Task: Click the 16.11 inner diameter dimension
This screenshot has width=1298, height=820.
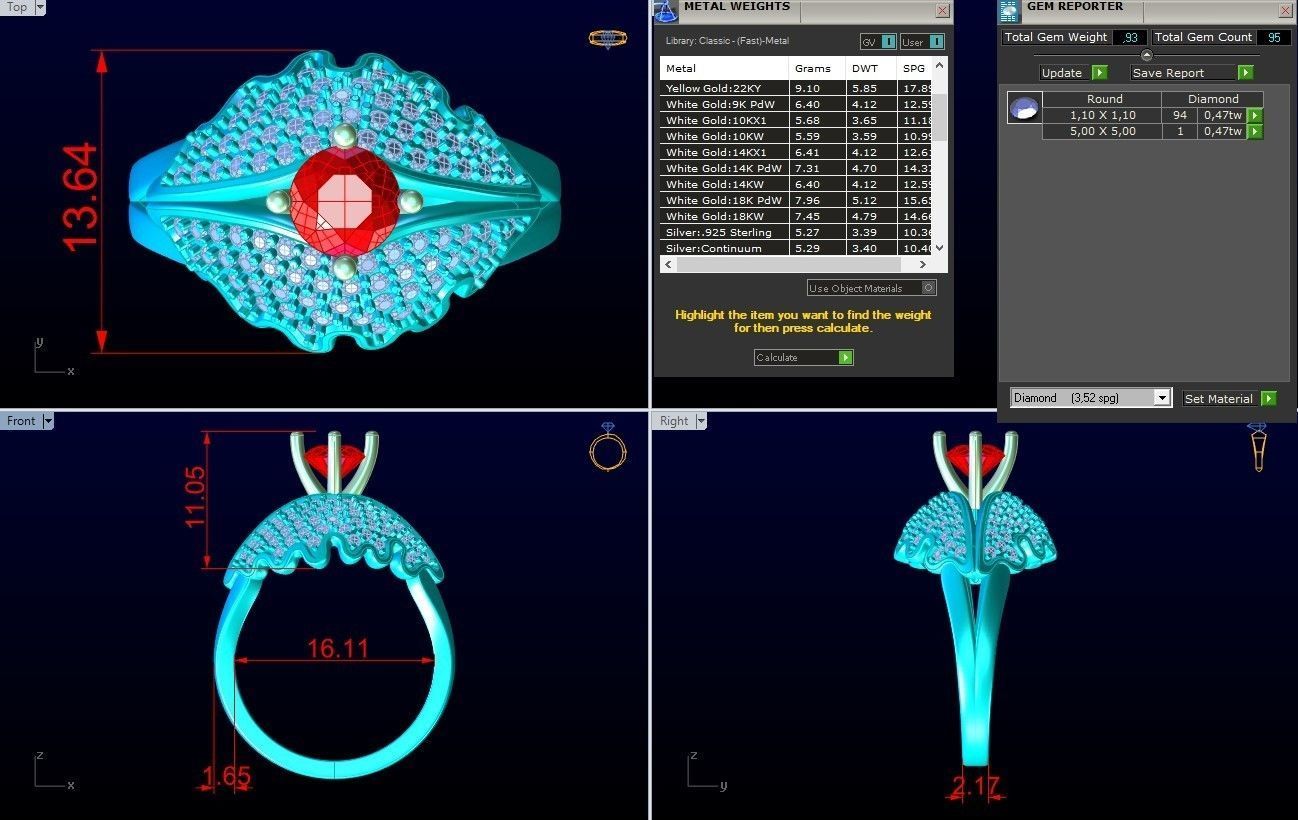Action: point(338,648)
